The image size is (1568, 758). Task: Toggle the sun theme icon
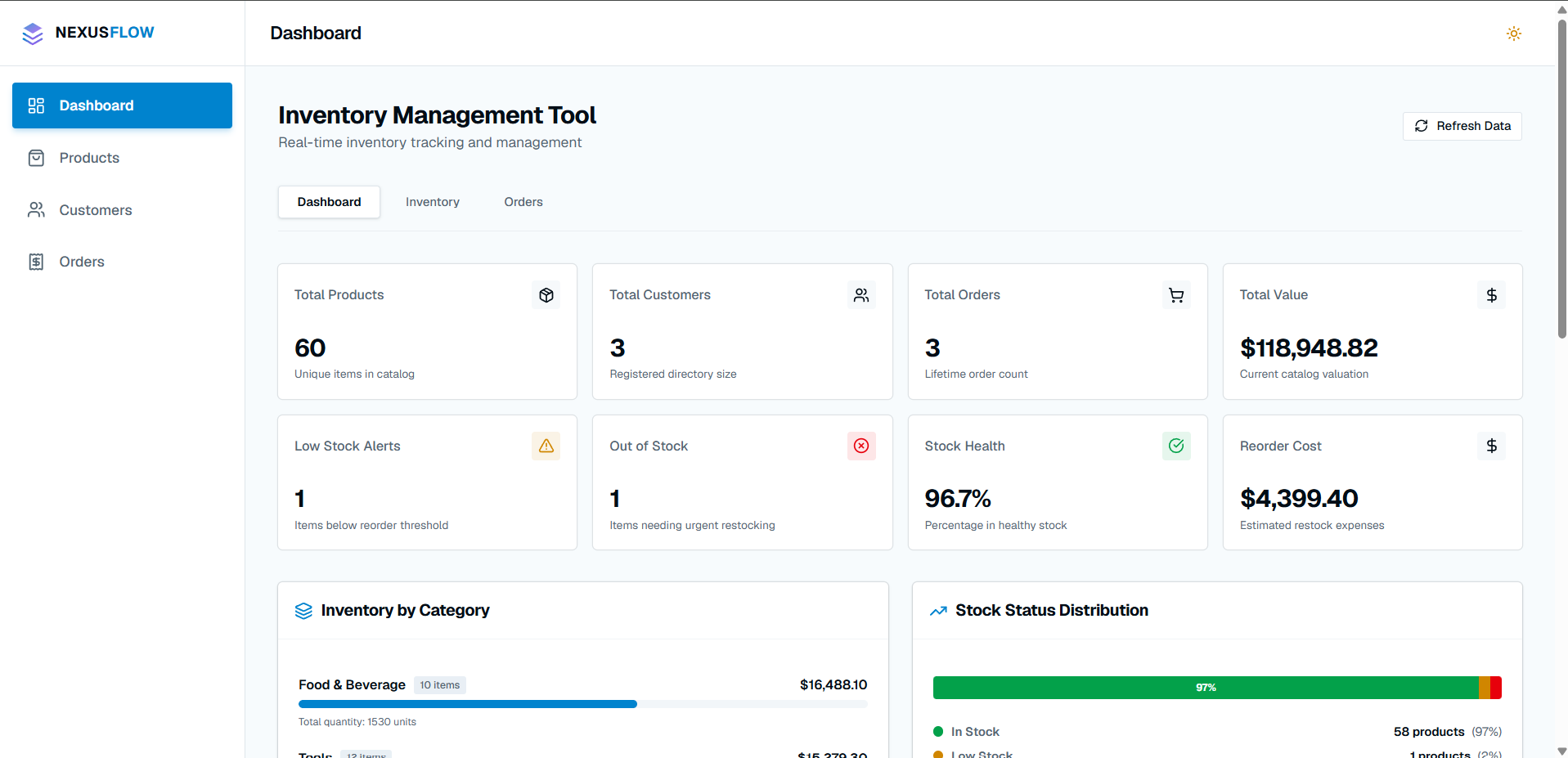pyautogui.click(x=1513, y=34)
